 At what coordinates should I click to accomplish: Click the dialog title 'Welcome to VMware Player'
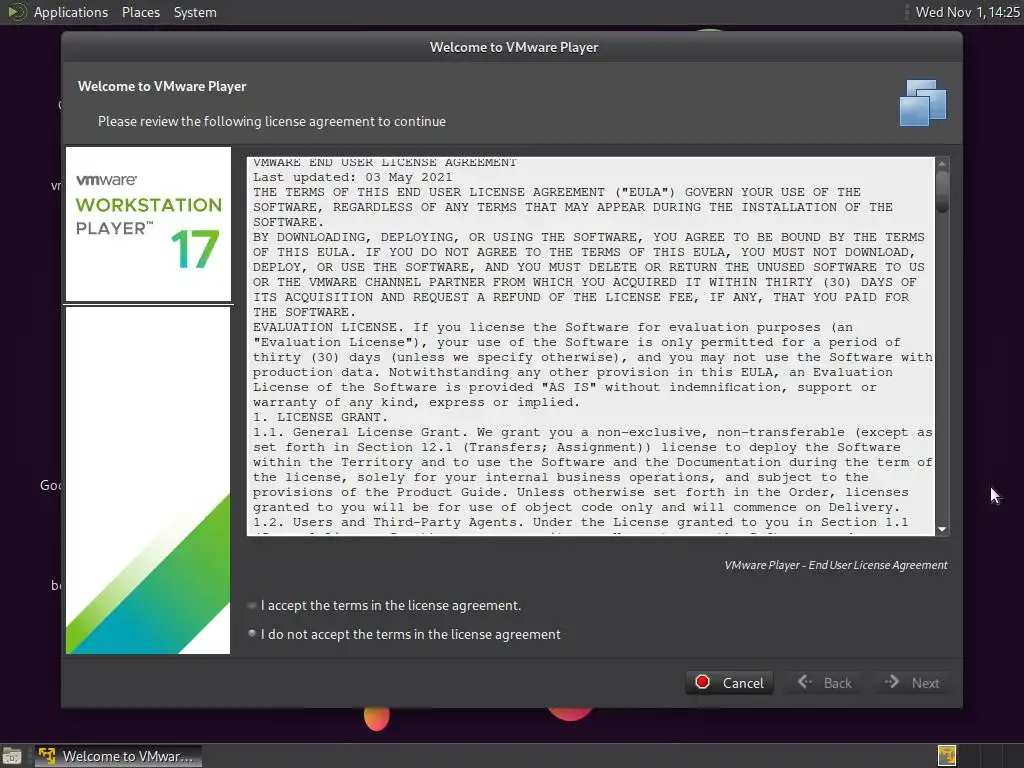pyautogui.click(x=513, y=47)
